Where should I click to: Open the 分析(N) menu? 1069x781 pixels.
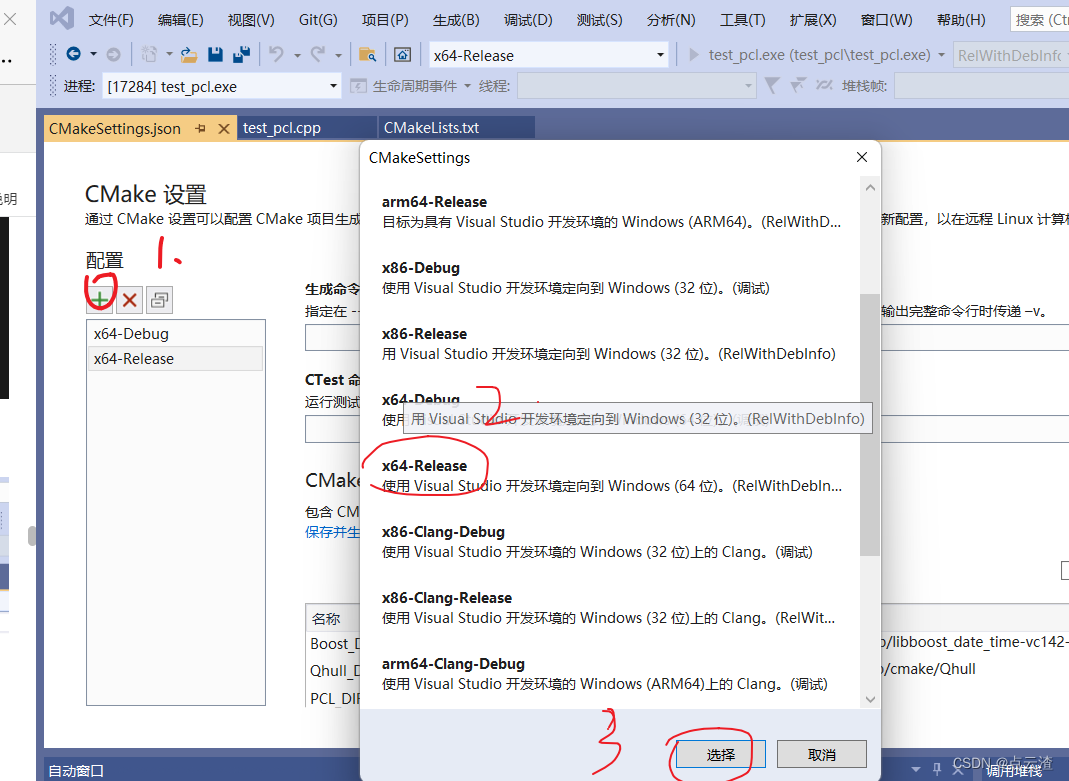coord(671,20)
